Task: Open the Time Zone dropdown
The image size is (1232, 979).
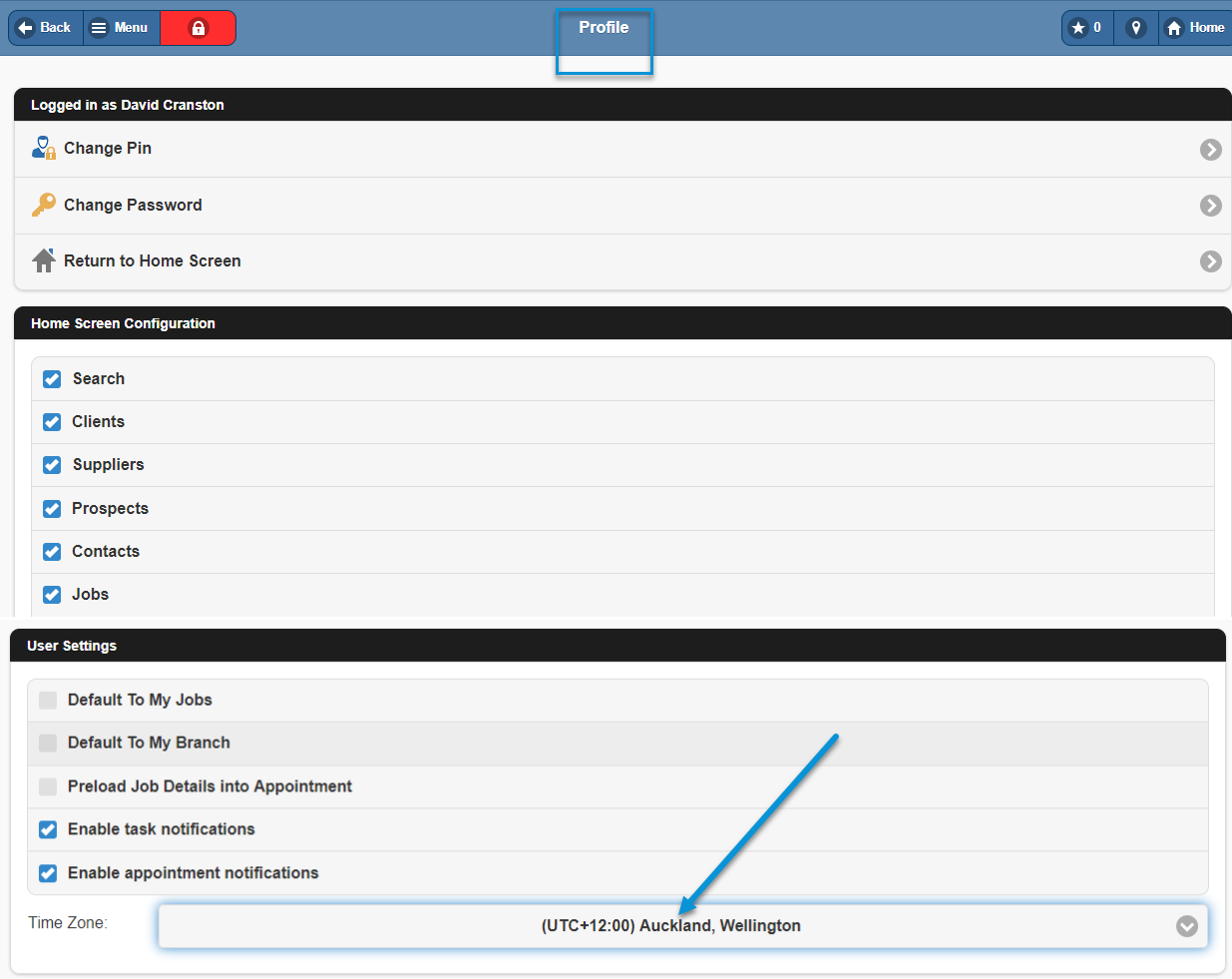Action: pyautogui.click(x=682, y=926)
